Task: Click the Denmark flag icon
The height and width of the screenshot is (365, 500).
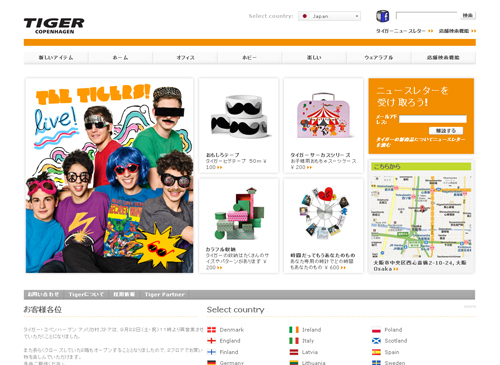Action: [x=211, y=330]
